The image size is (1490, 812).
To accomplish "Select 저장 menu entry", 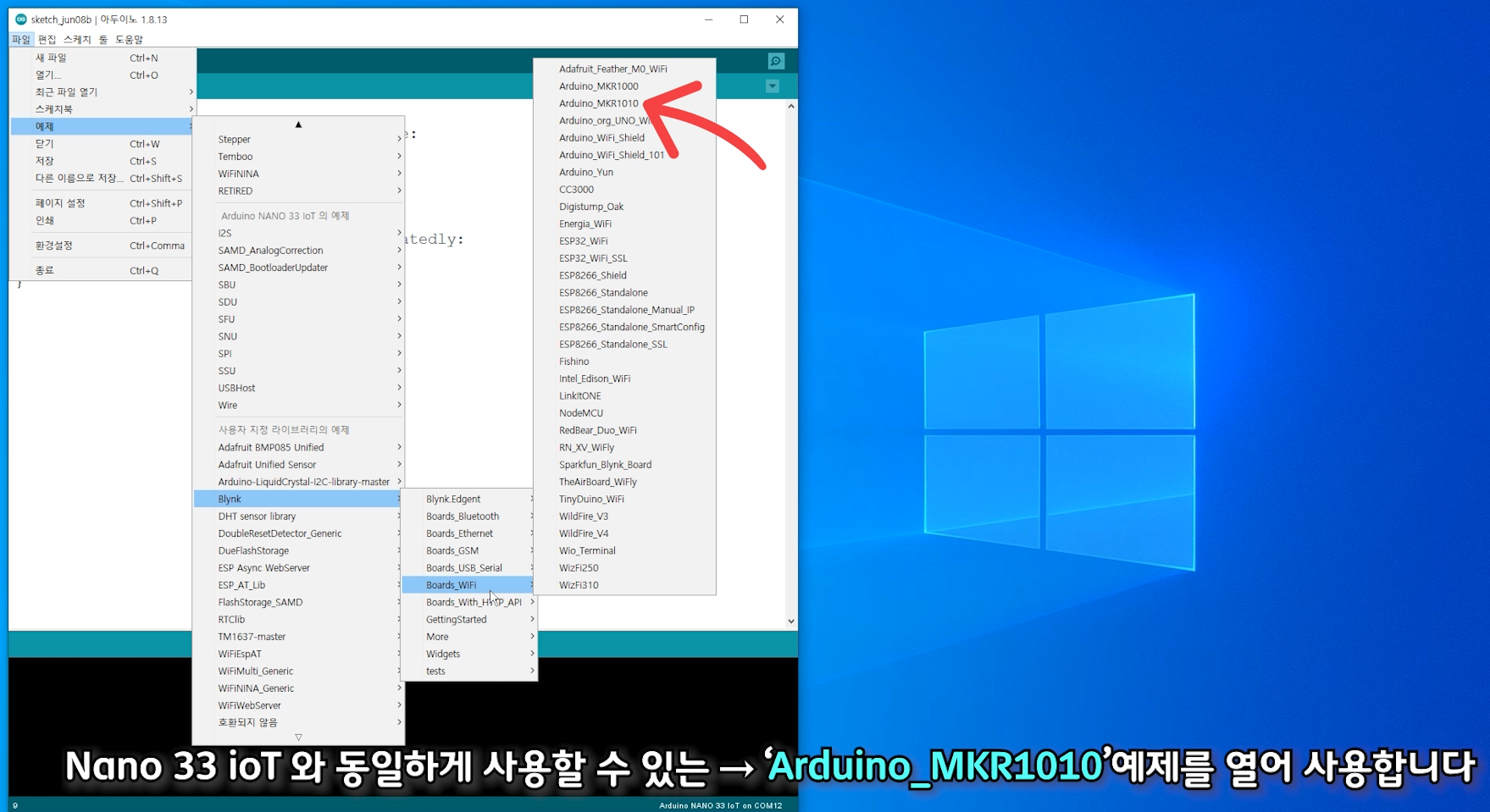I will click(102, 161).
